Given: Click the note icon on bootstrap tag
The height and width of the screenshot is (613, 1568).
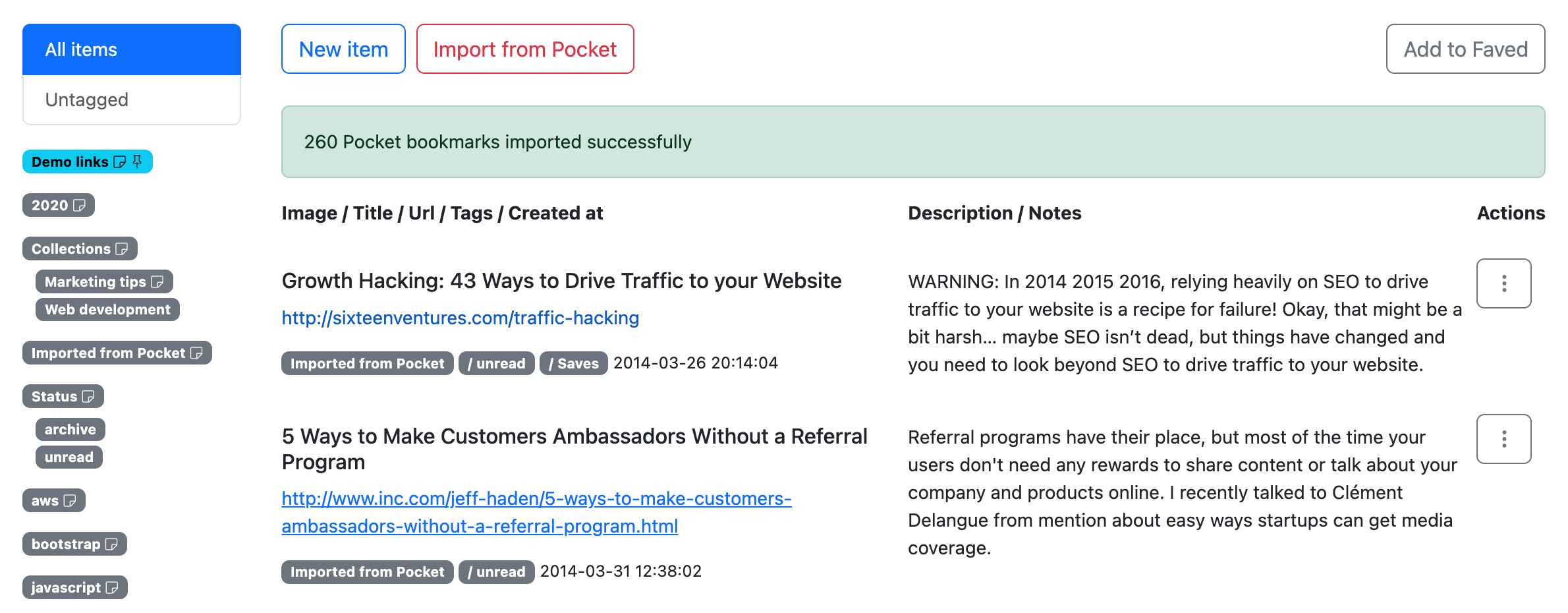Looking at the screenshot, I should click(x=111, y=544).
